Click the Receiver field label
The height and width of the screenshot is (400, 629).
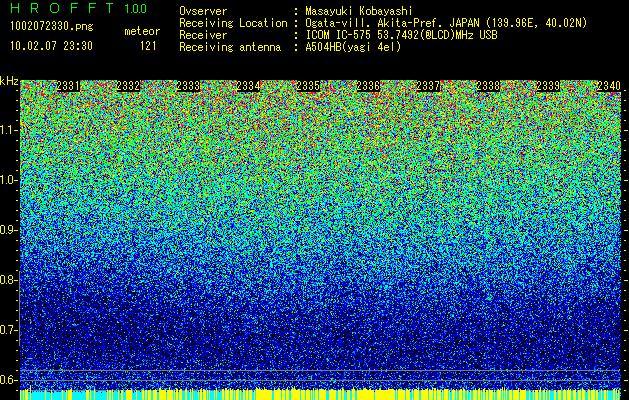click(x=203, y=35)
